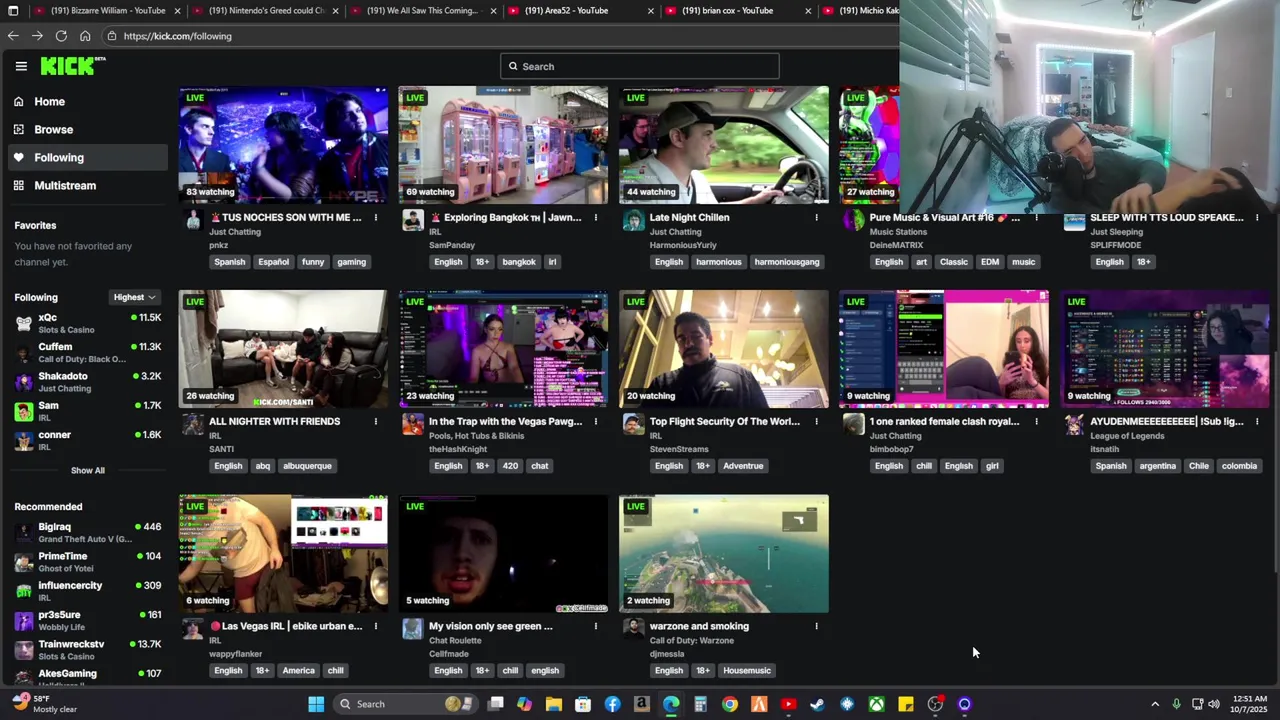This screenshot has height=720, width=1280.
Task: Click Pools, Hot Tubs & Bikinis category
Action: coord(476,436)
